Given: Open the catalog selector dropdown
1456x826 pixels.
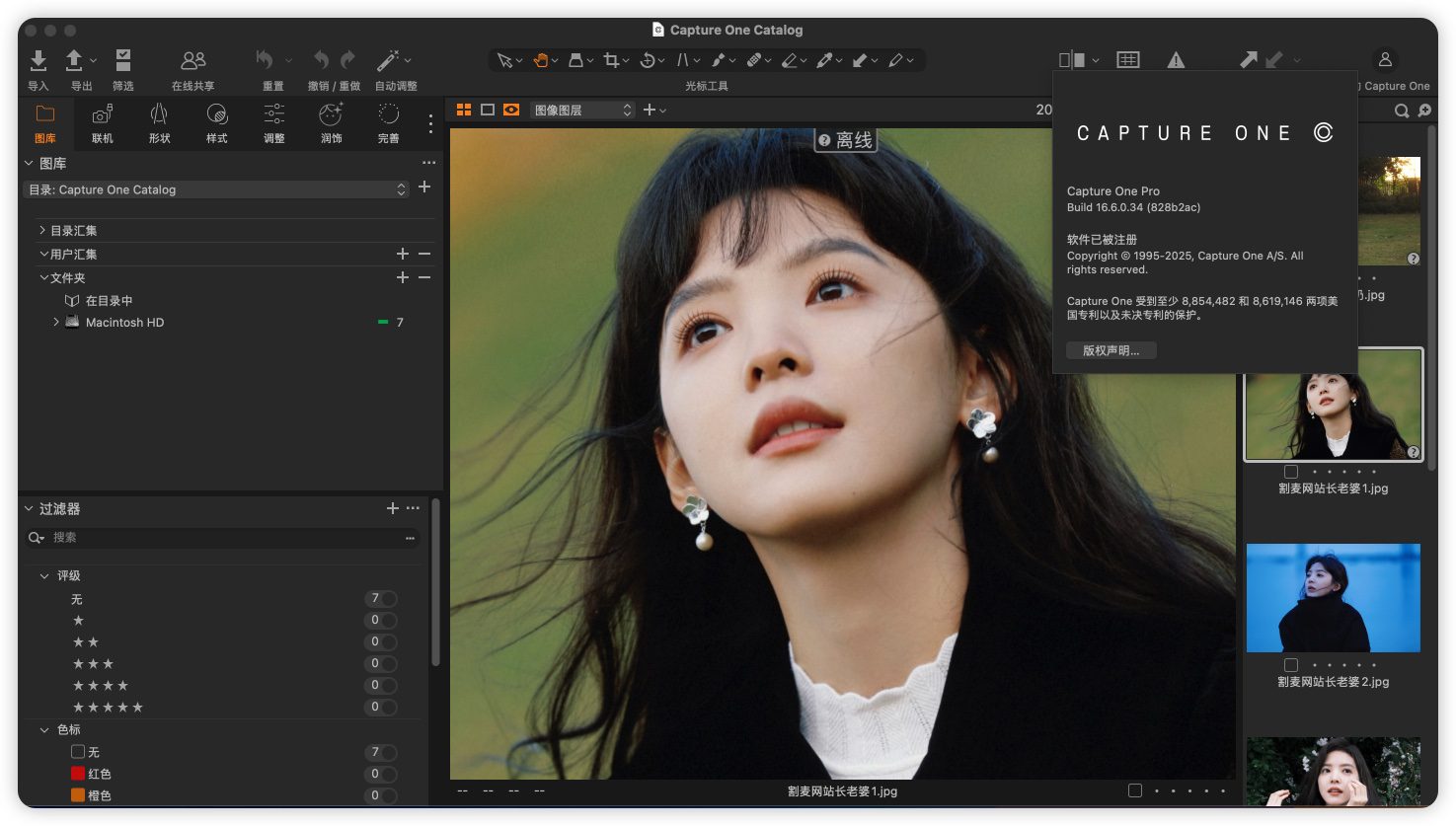Looking at the screenshot, I should (215, 189).
